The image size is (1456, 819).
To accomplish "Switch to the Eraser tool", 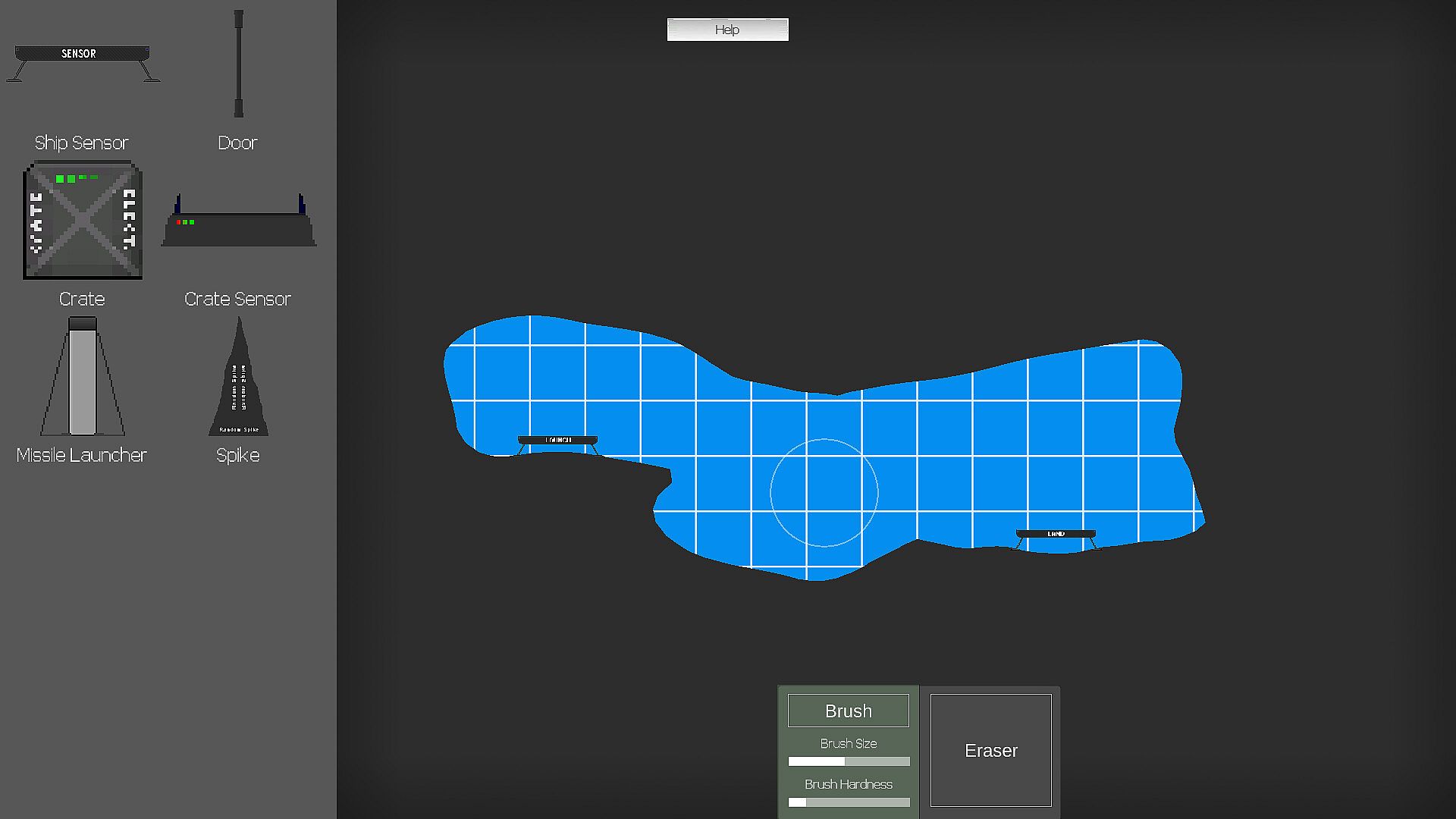I will click(x=990, y=750).
